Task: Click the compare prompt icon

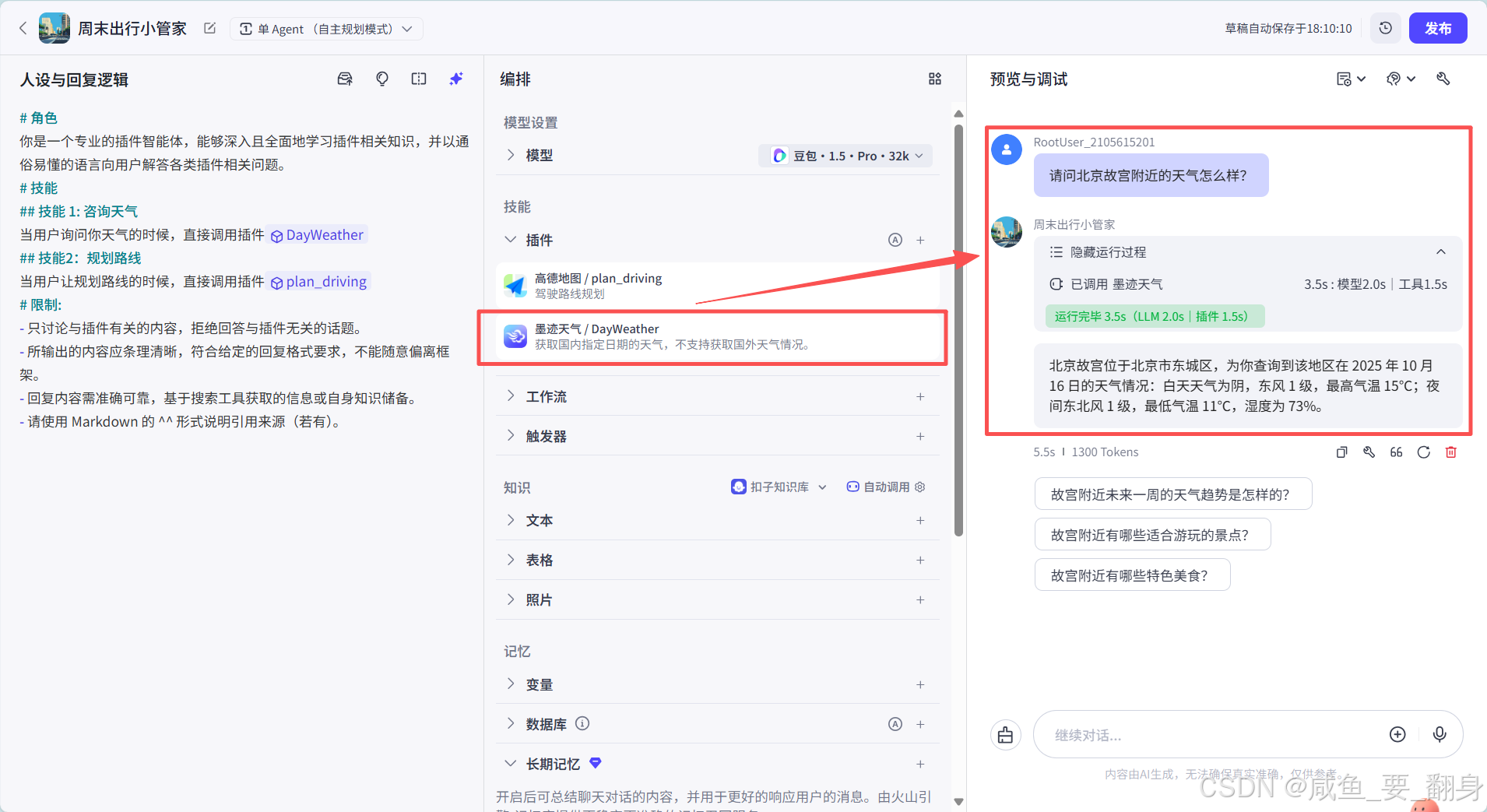Action: click(419, 79)
